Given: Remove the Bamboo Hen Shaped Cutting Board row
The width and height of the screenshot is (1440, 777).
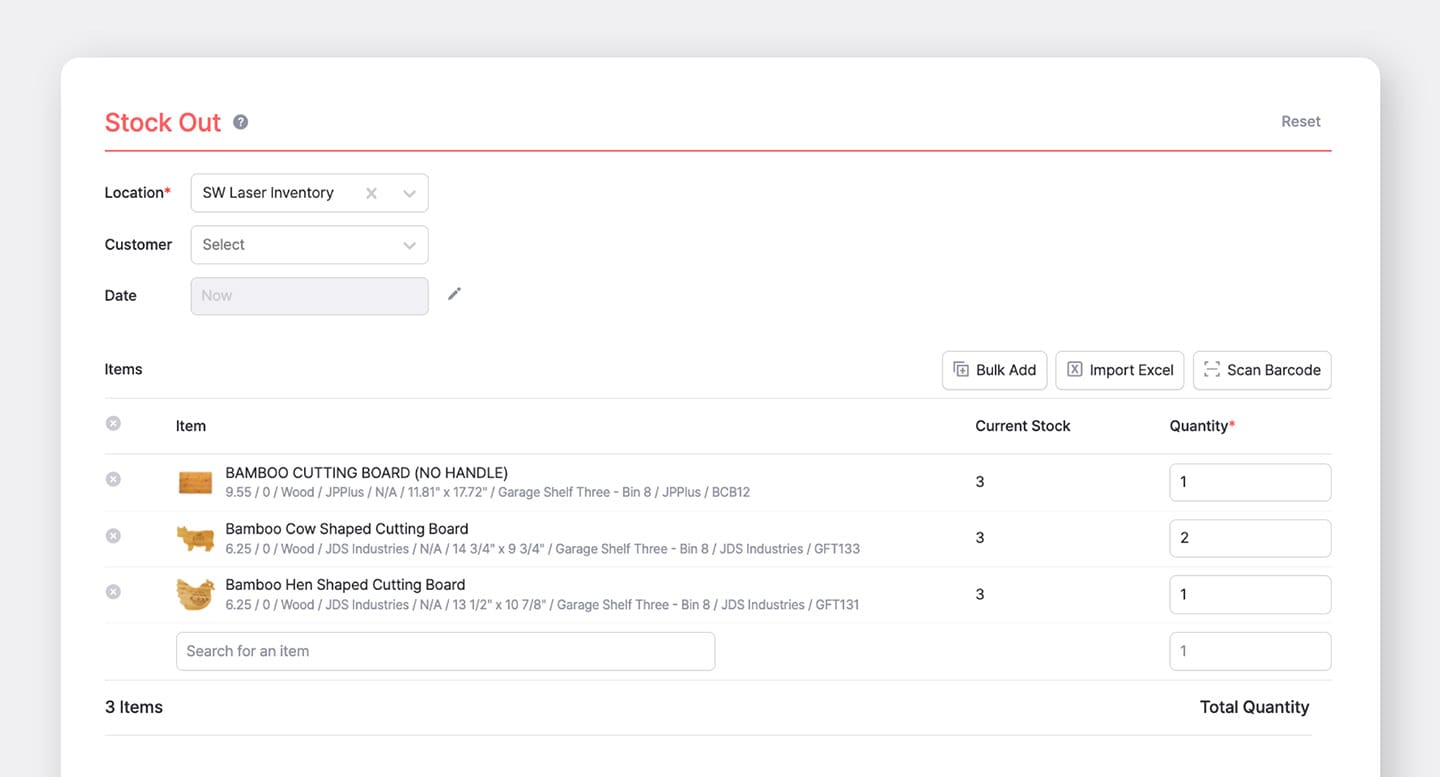Looking at the screenshot, I should (113, 591).
